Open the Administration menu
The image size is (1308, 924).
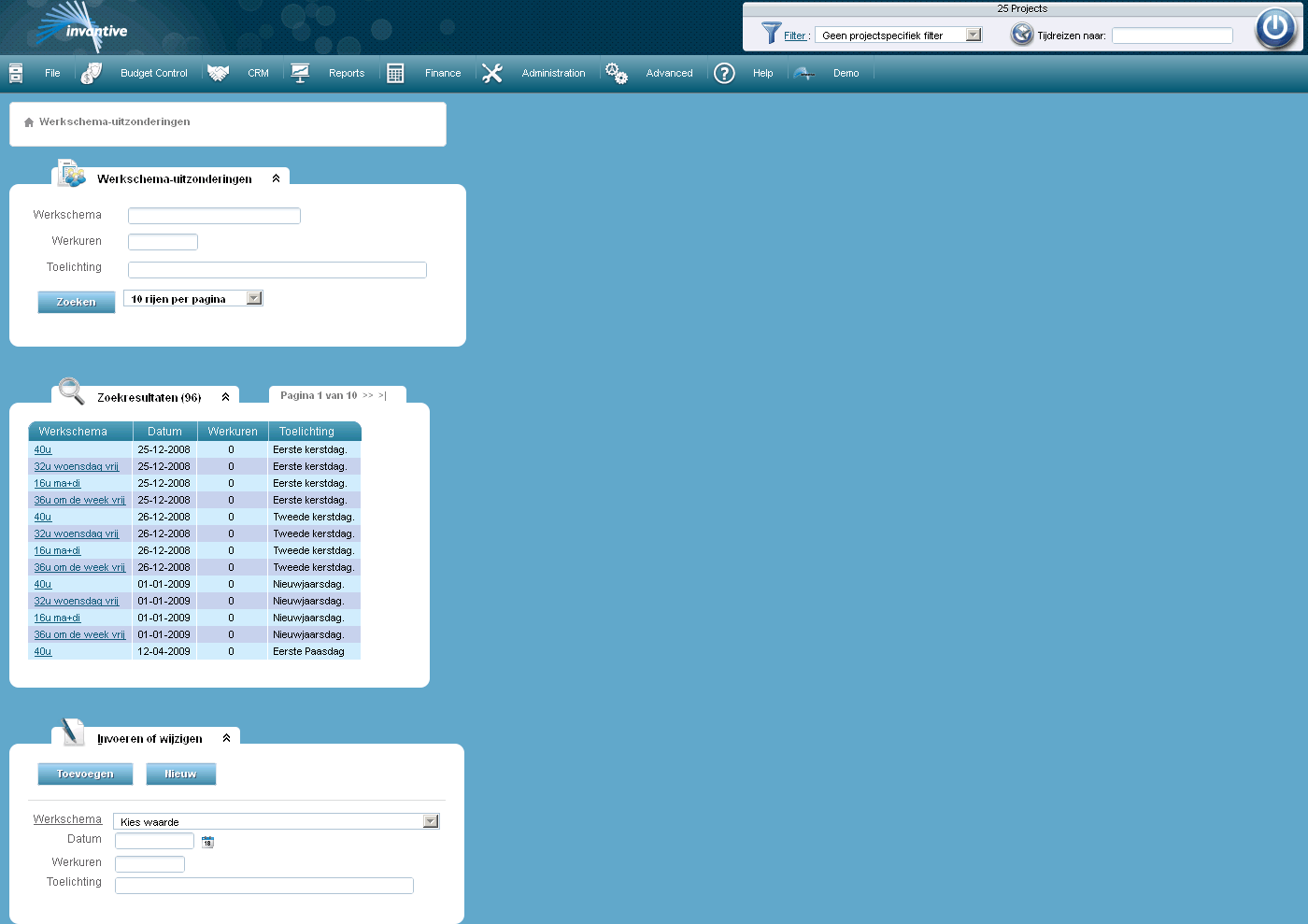click(x=554, y=73)
